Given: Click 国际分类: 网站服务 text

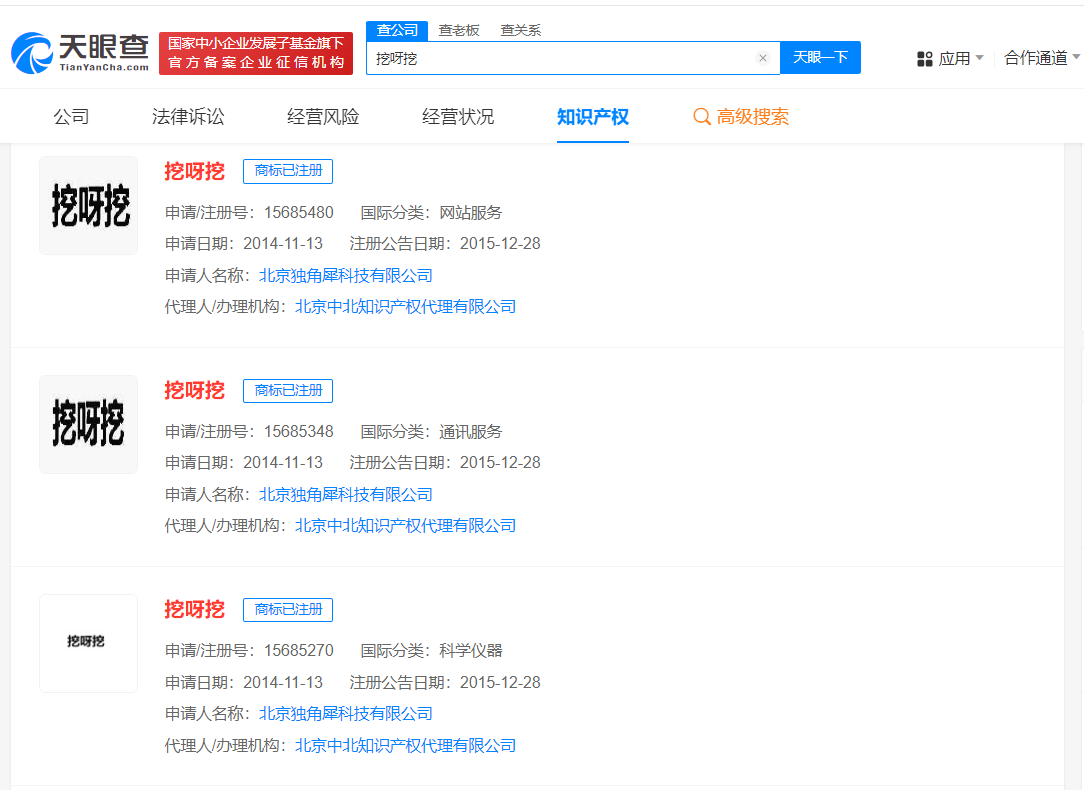Looking at the screenshot, I should 431,213.
